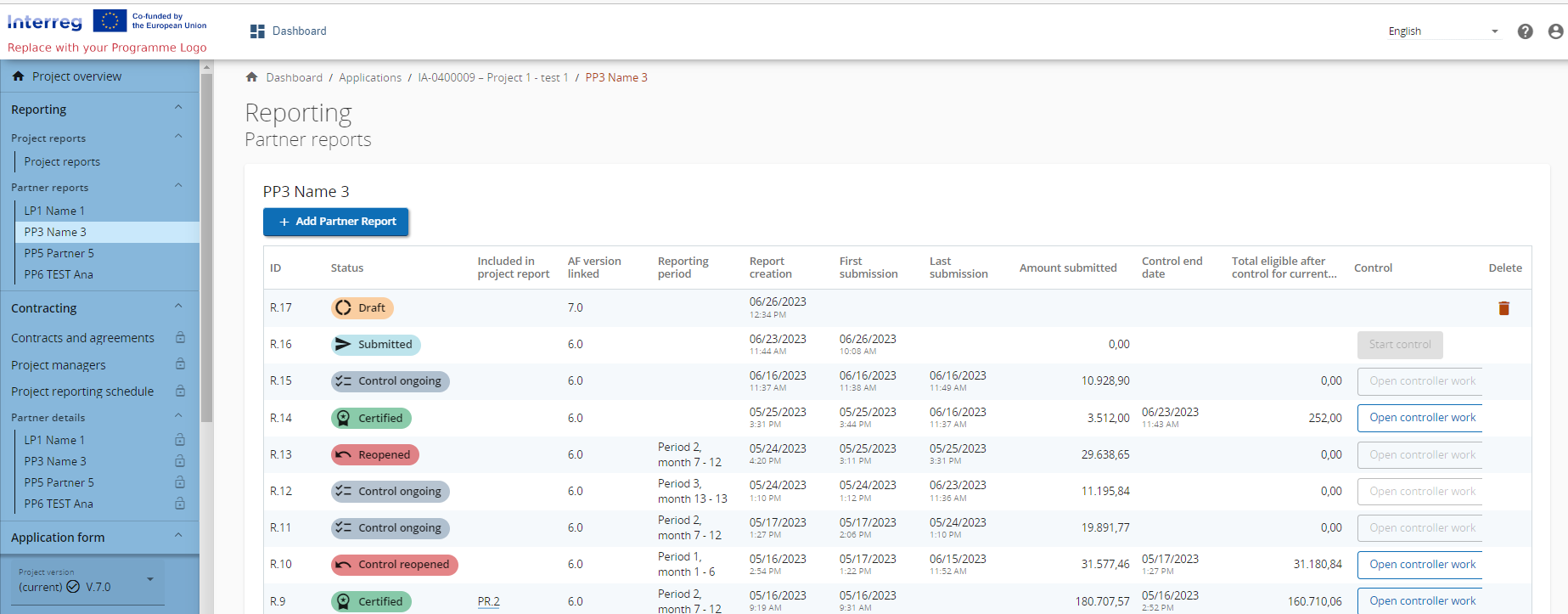
Task: Open controller work for report R.14
Action: pyautogui.click(x=1421, y=418)
